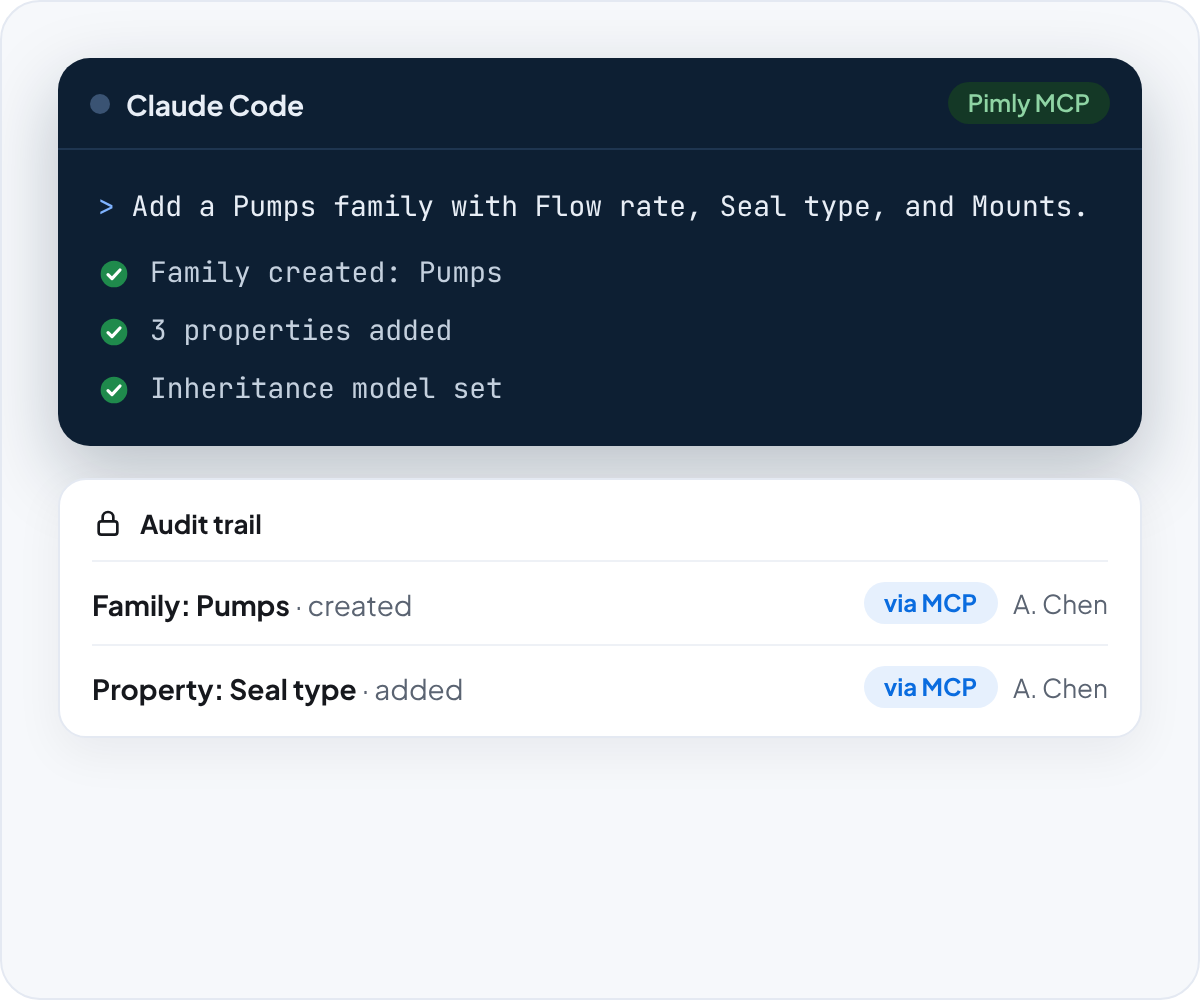Click the via MCP tag in the Family: Pumps row
The image size is (1200, 1000).
pos(931,603)
